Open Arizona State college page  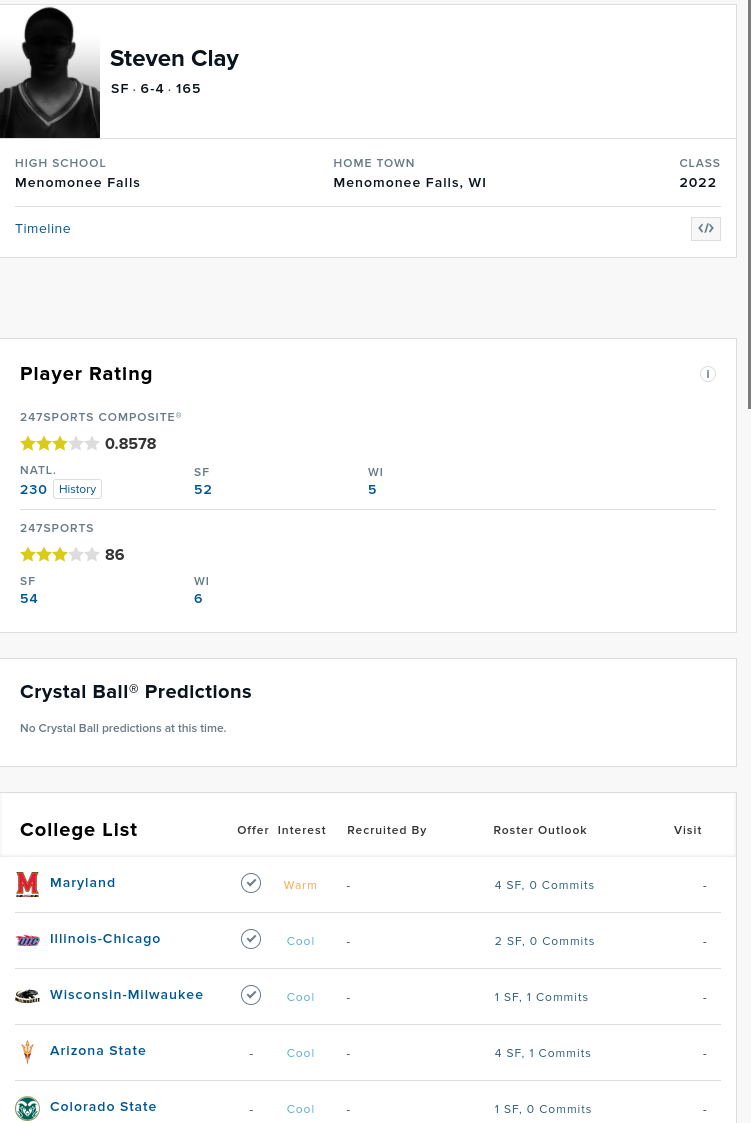tap(98, 1051)
